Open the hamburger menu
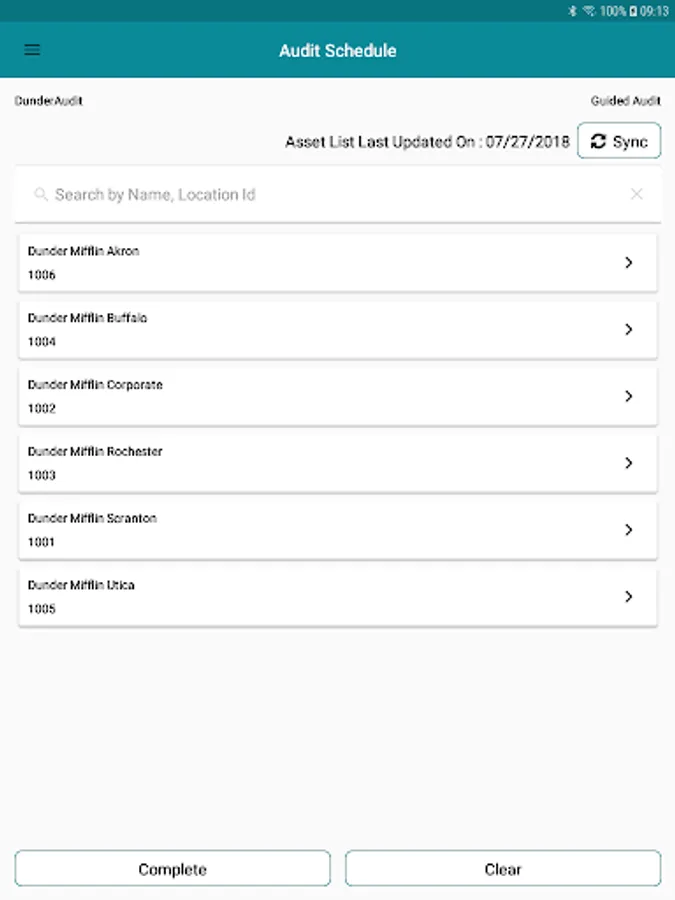This screenshot has height=900, width=675. coord(32,50)
